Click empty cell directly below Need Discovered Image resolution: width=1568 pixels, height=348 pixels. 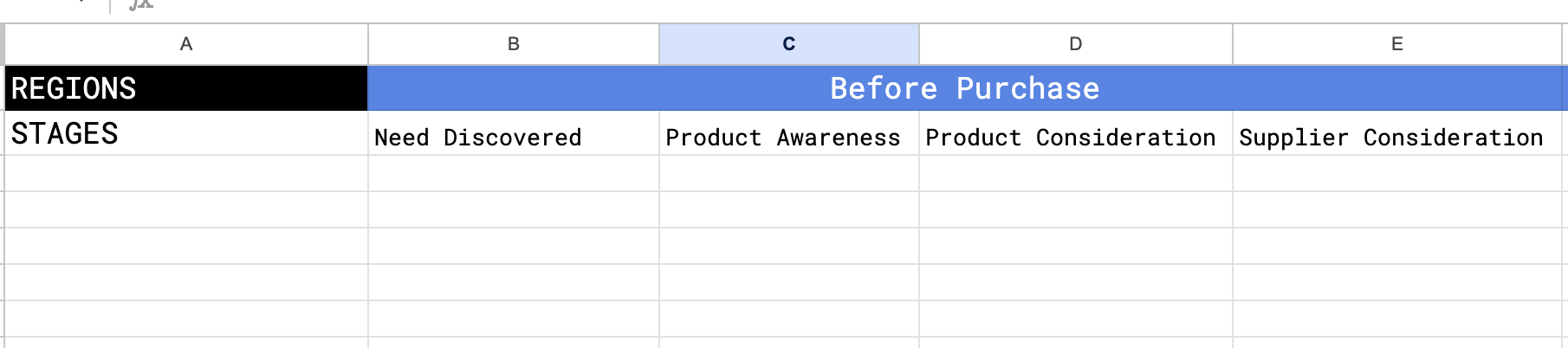point(513,173)
